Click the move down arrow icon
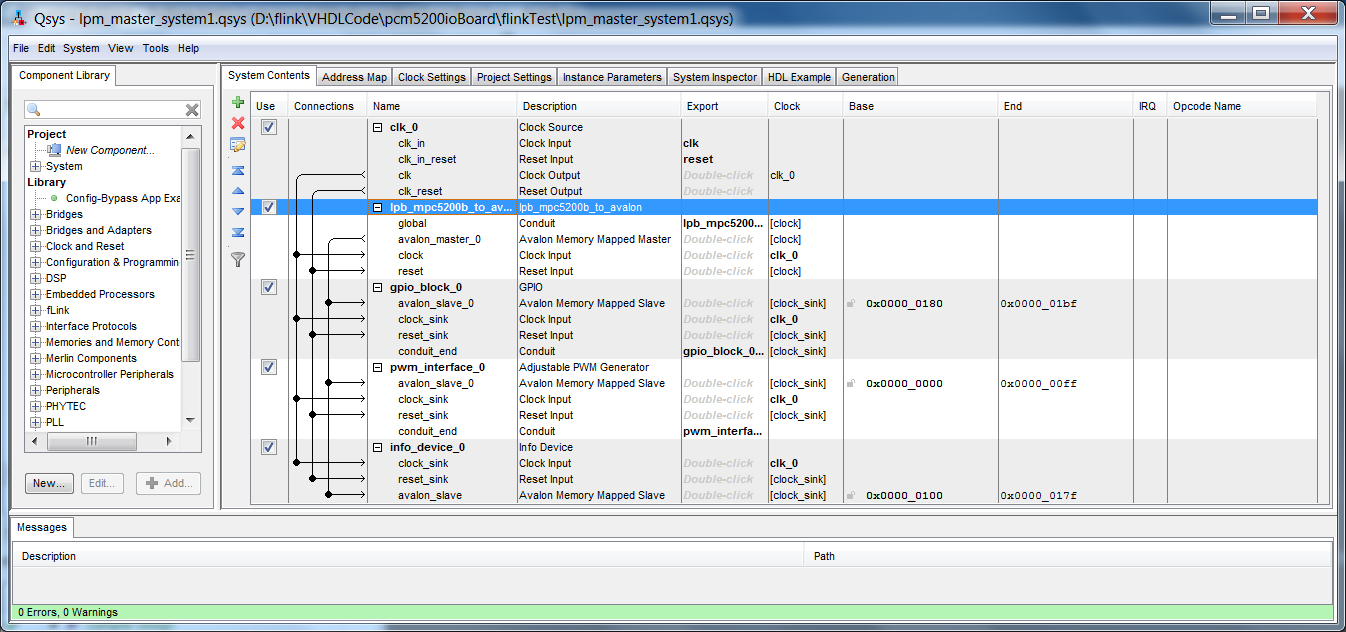This screenshot has height=632, width=1346. (238, 211)
